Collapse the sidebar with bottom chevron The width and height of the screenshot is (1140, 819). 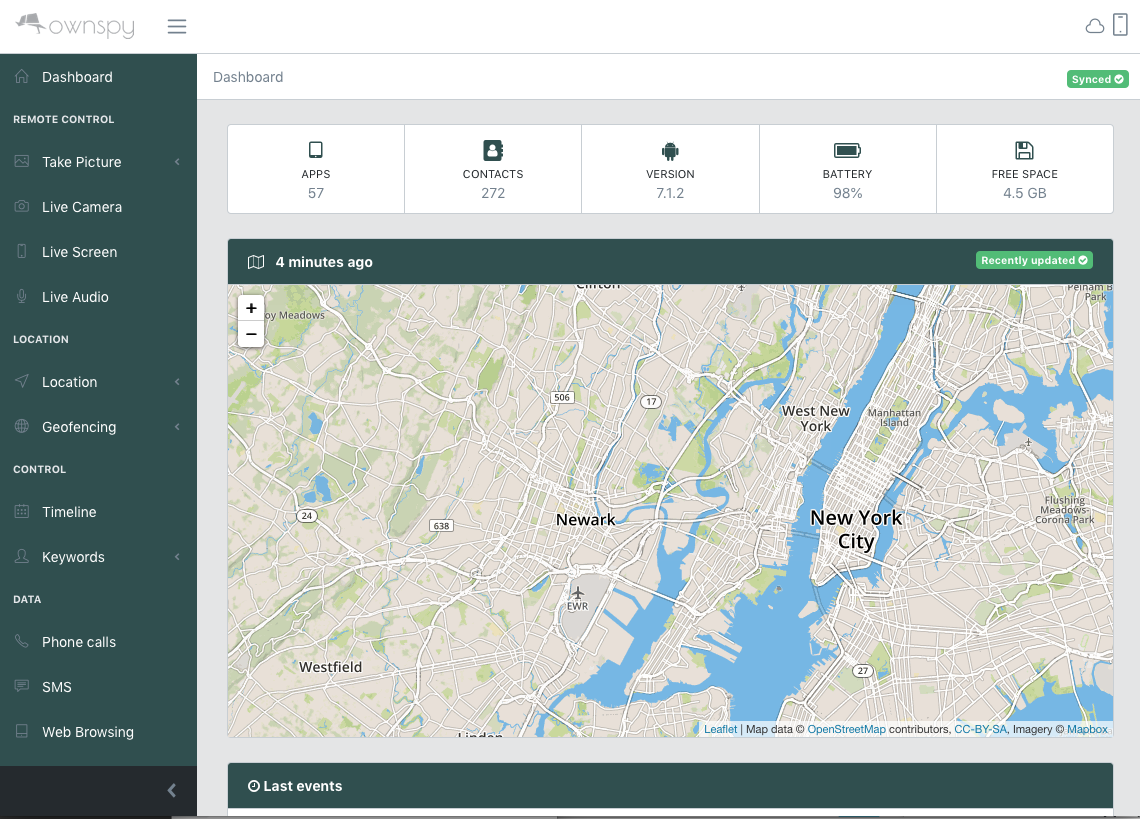pos(172,791)
